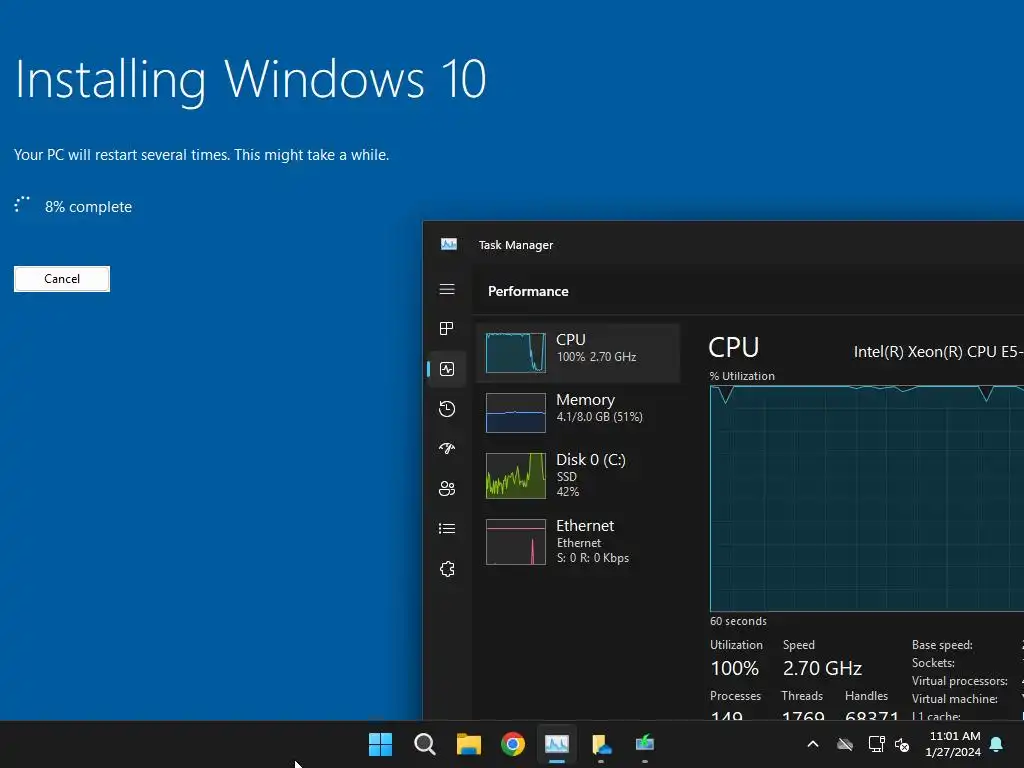The image size is (1024, 768).
Task: Click the '100%' Utilization value
Action: coord(735,668)
